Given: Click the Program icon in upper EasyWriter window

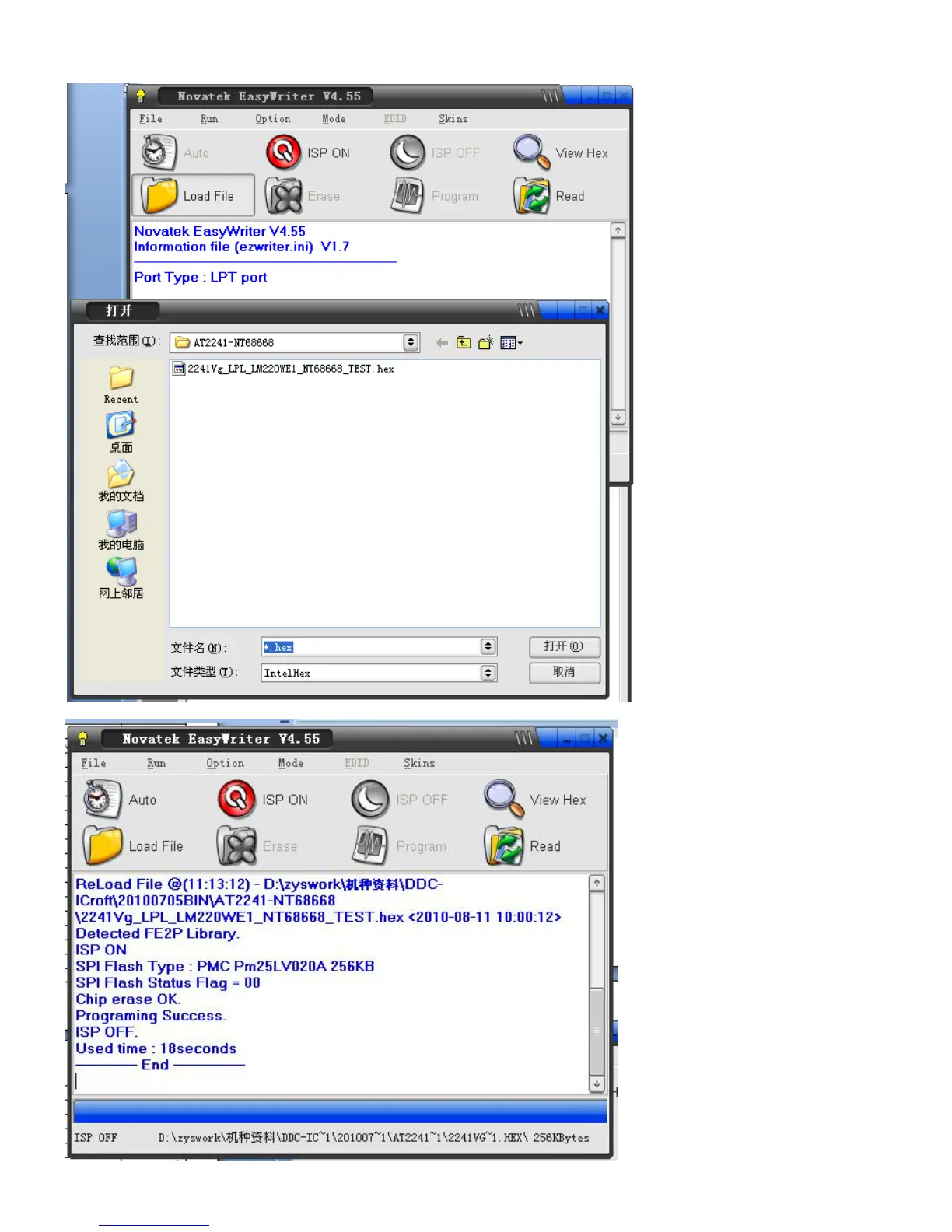Looking at the screenshot, I should tap(408, 195).
